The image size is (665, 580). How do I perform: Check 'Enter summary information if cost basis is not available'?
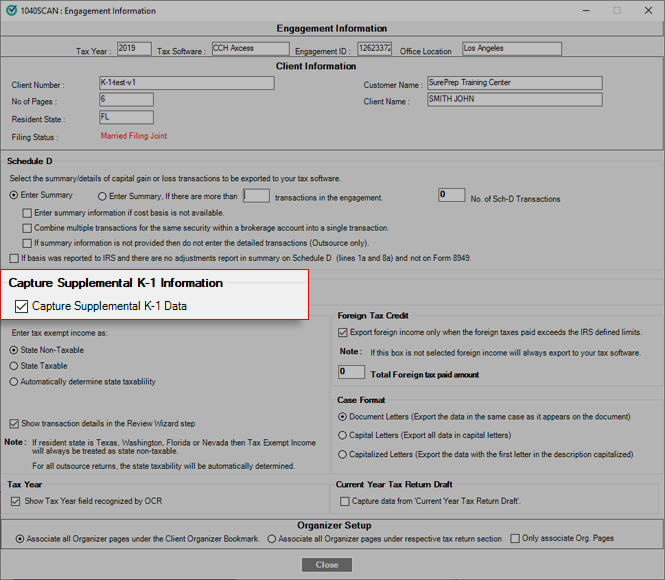(27, 213)
